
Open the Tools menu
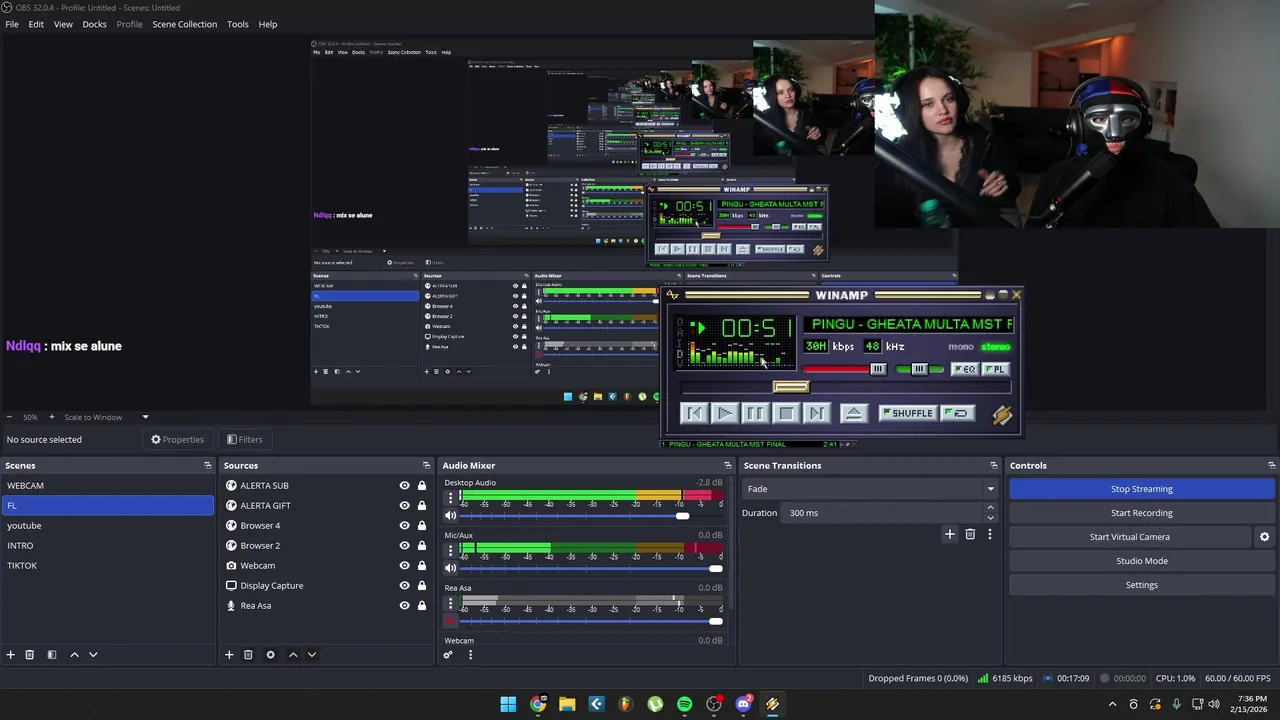[237, 24]
